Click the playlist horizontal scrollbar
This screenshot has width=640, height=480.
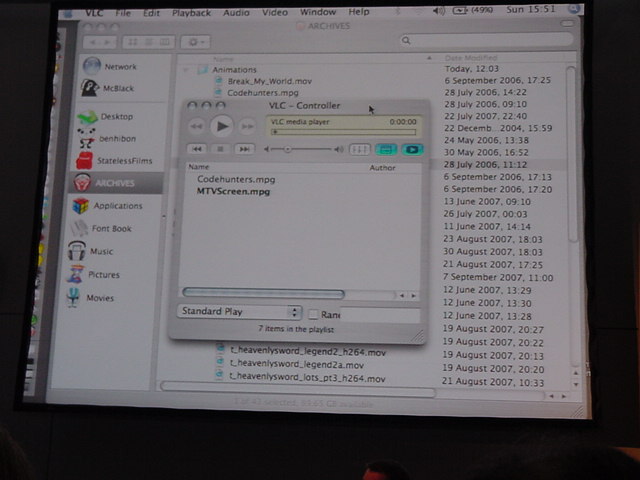[263, 293]
